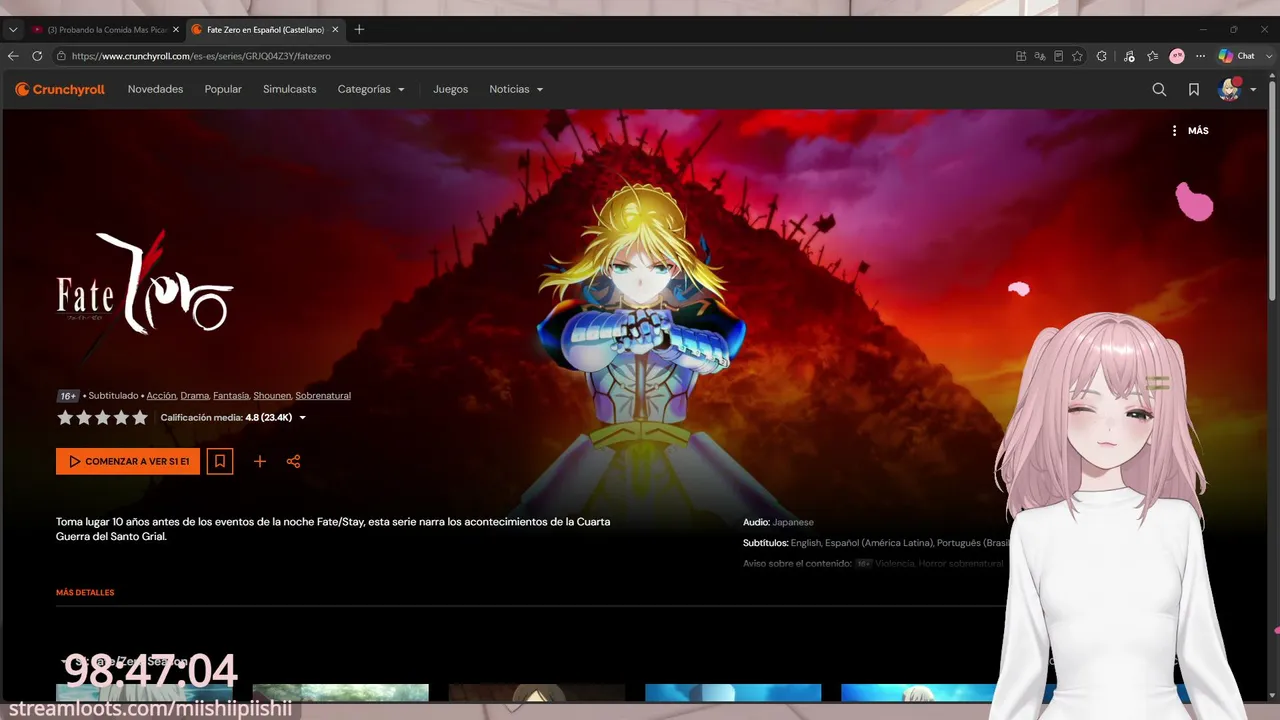The image size is (1280, 720).
Task: Open the MÁS options menu
Action: (x=1190, y=131)
